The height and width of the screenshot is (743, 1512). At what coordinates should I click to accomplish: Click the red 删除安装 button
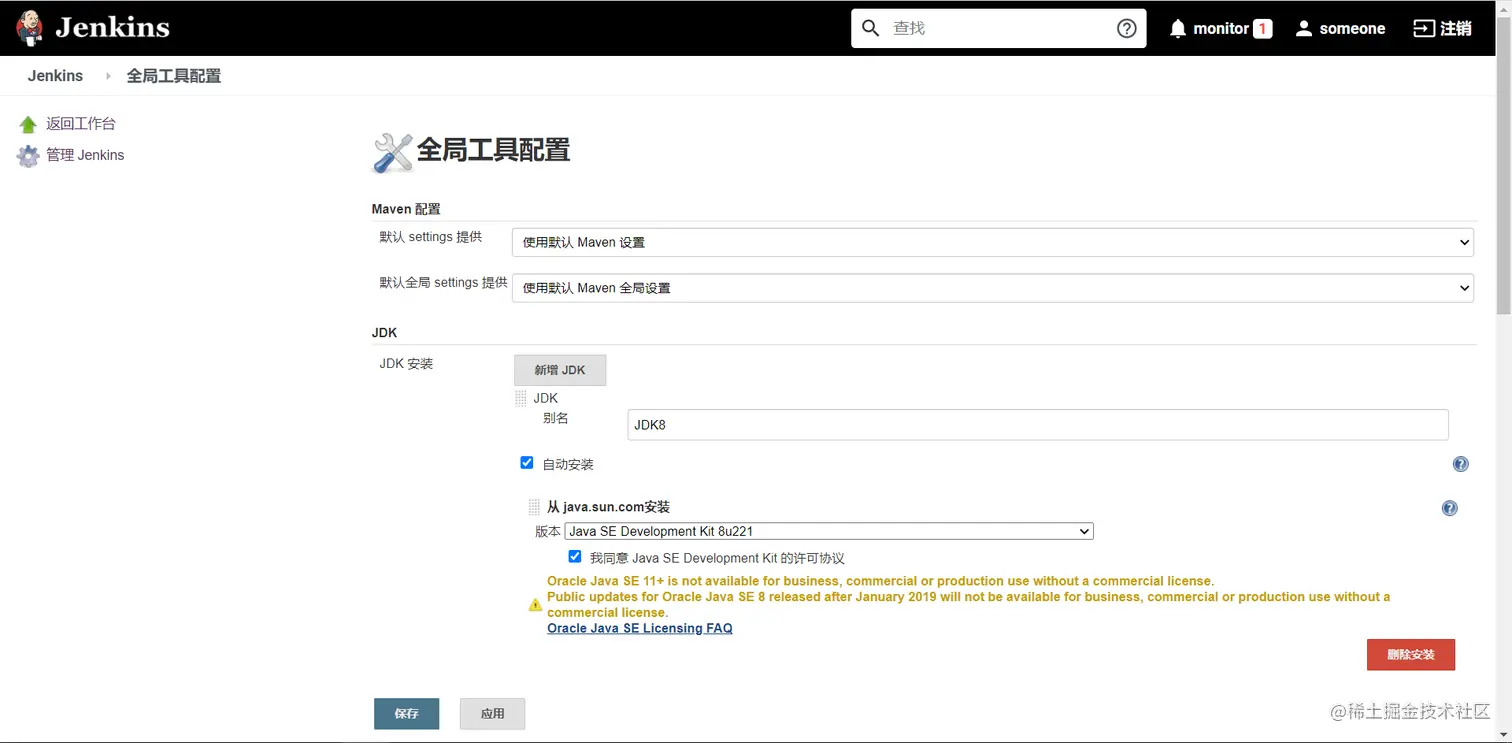(x=1410, y=655)
